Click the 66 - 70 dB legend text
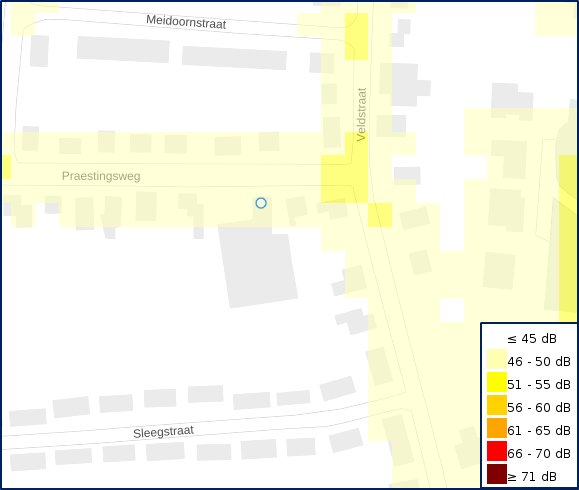Viewport: 579px width, 490px height. [x=539, y=453]
